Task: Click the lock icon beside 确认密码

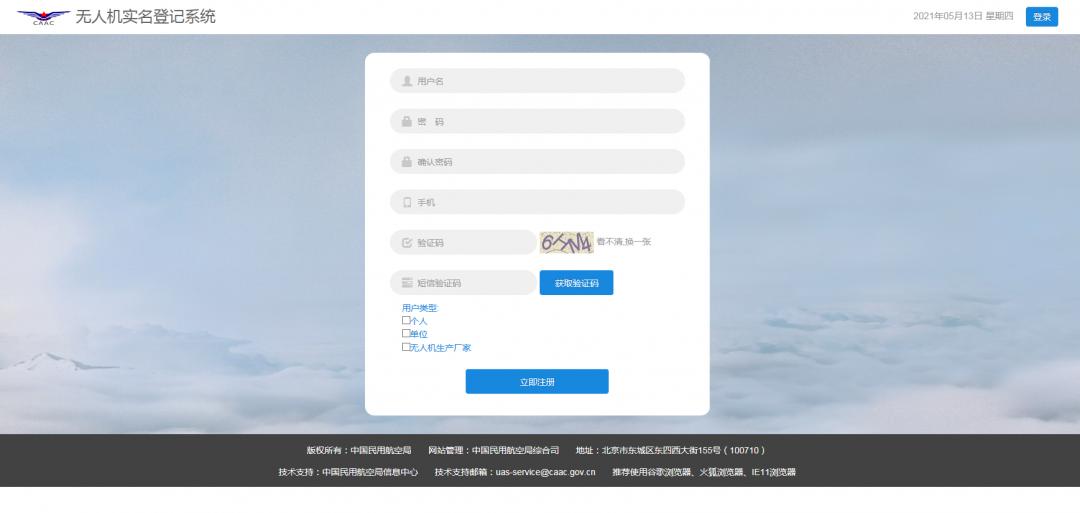Action: 407,162
